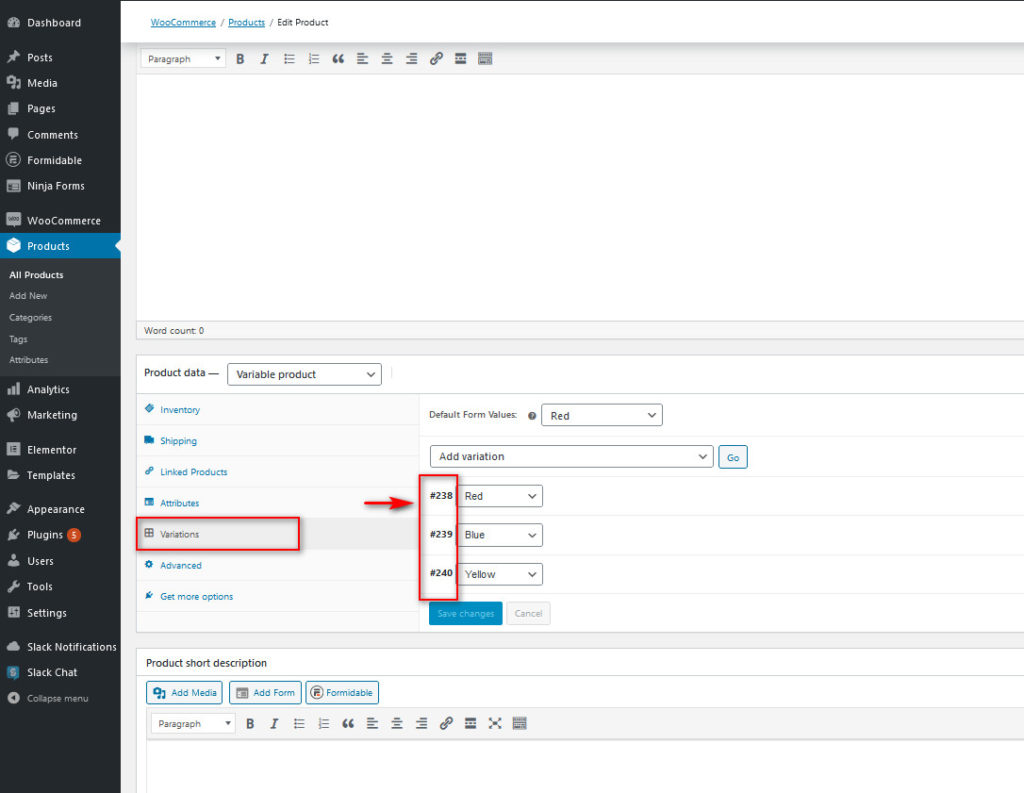Toggle toolbar in short description editor

[519, 724]
